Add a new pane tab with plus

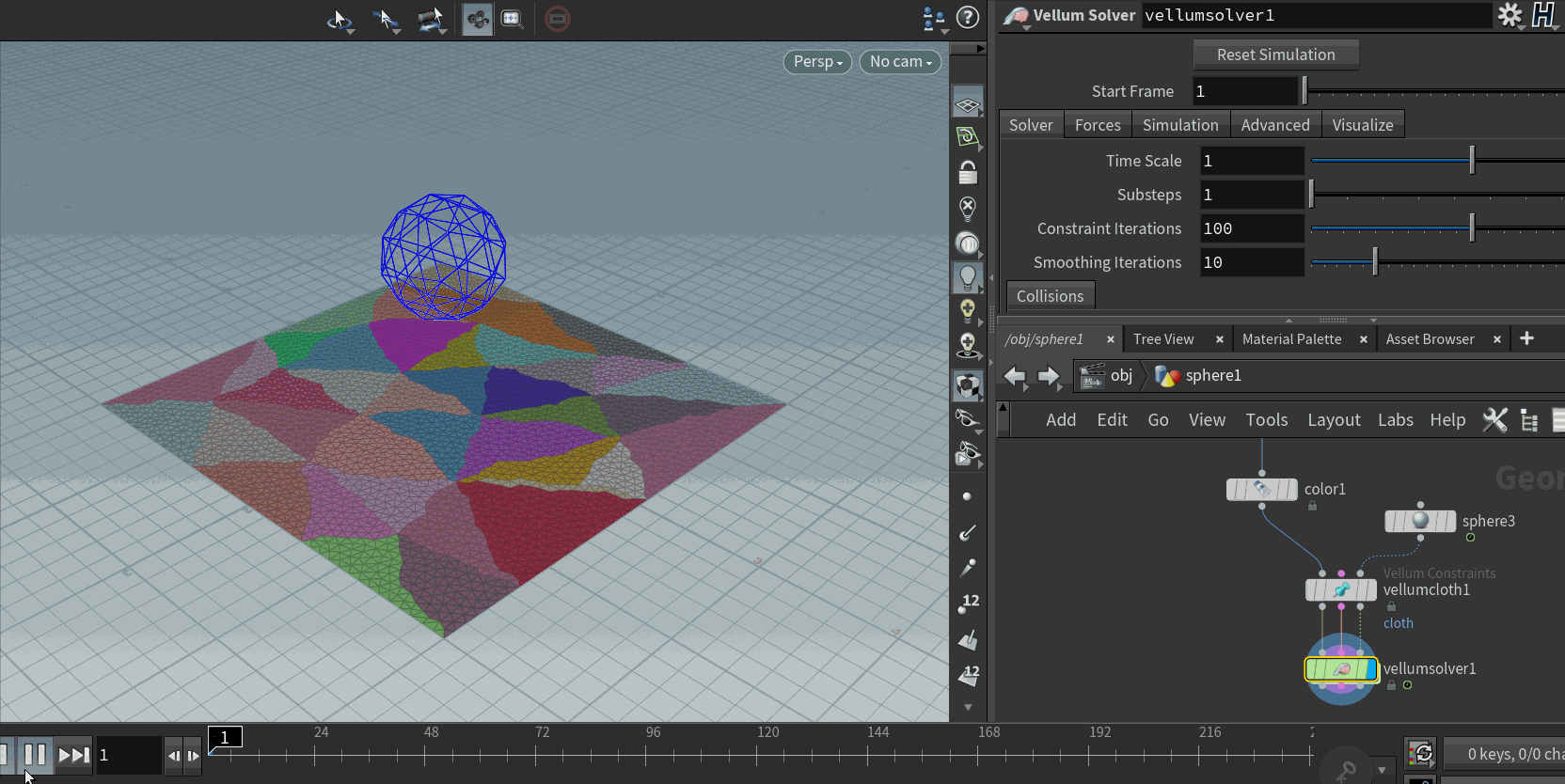[x=1526, y=338]
